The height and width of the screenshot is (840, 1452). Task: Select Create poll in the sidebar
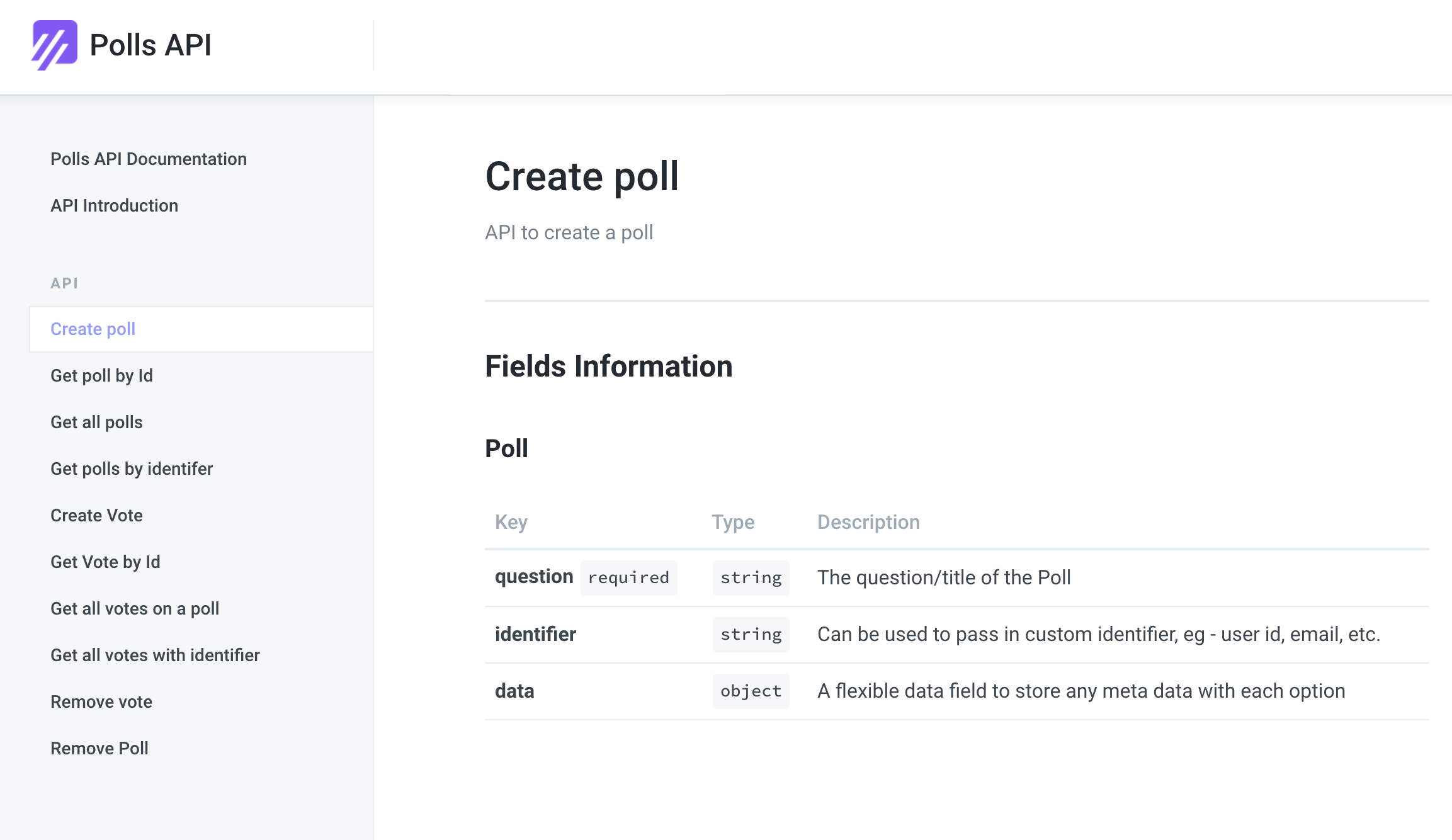93,329
